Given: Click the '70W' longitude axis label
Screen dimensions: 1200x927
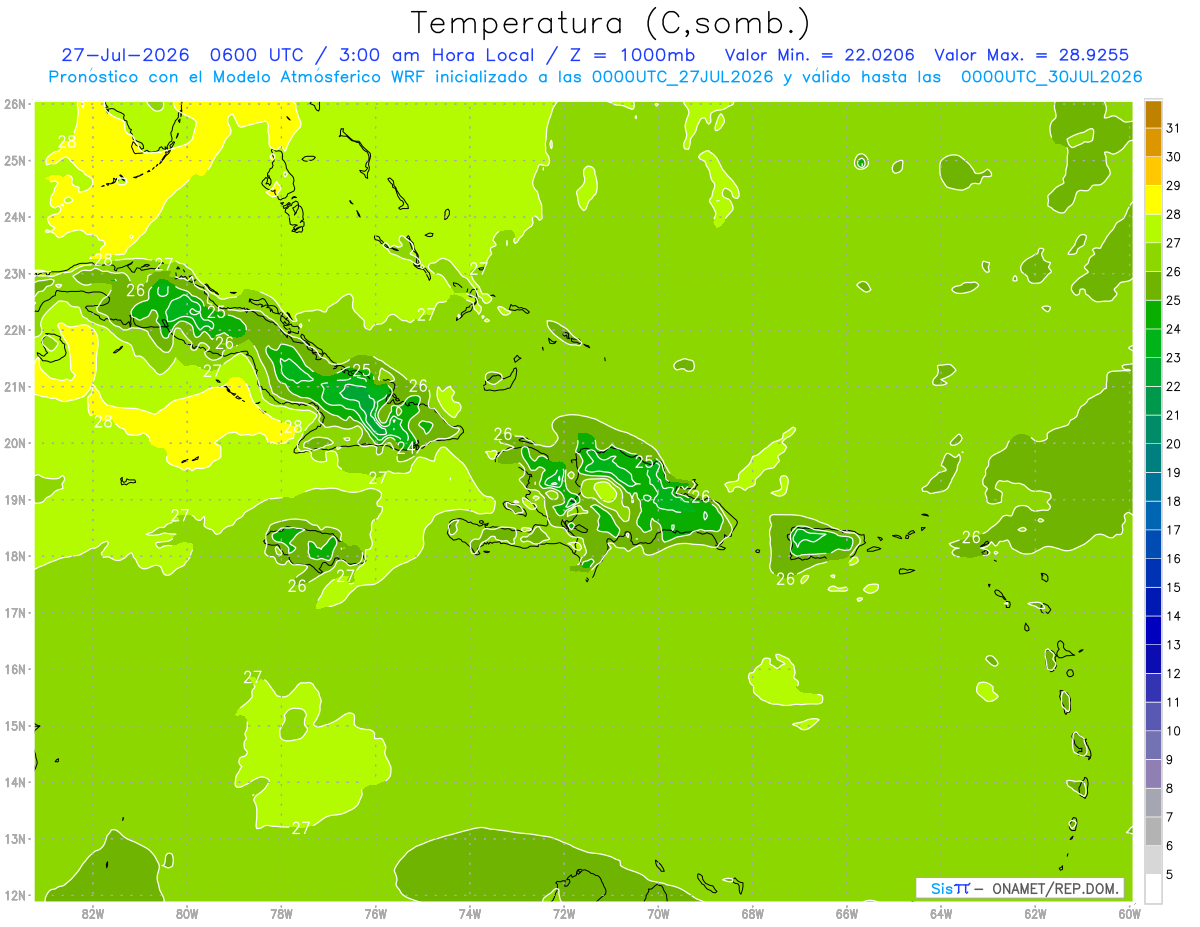Looking at the screenshot, I should pos(658,913).
